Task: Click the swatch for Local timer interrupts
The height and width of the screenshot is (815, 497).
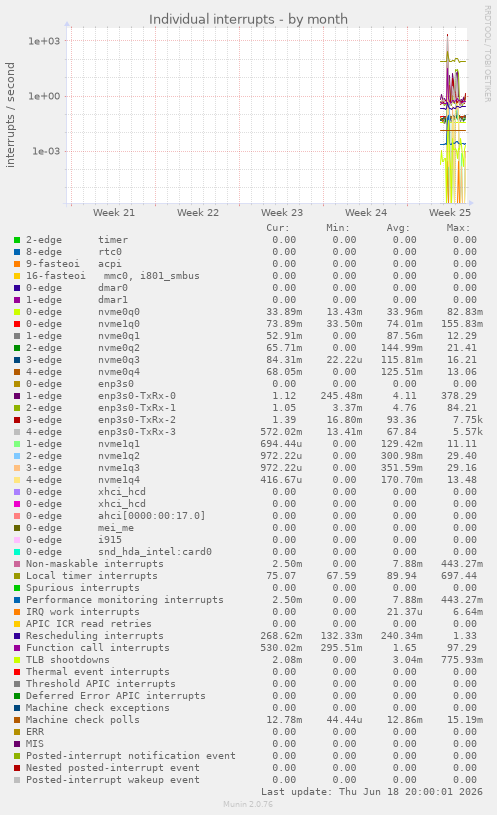Action: click(17, 576)
